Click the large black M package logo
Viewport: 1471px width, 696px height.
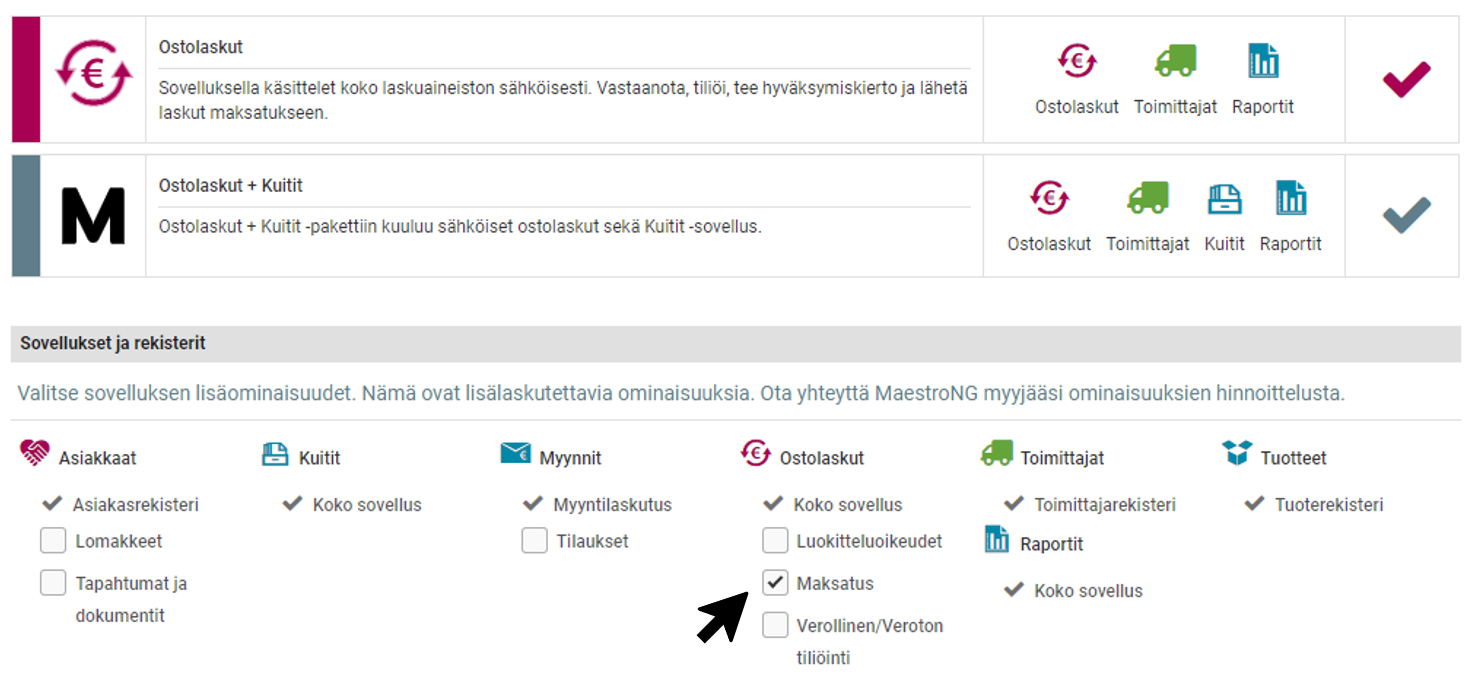point(93,216)
